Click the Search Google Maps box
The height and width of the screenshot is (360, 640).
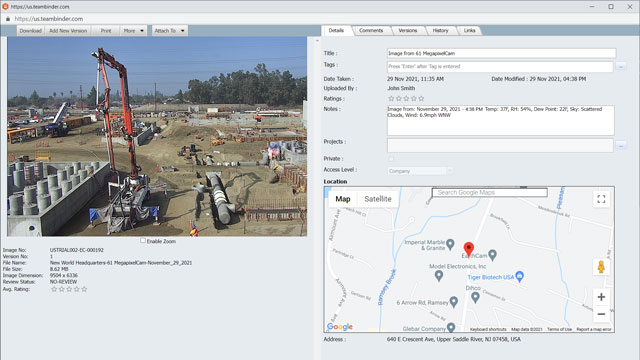[489, 192]
